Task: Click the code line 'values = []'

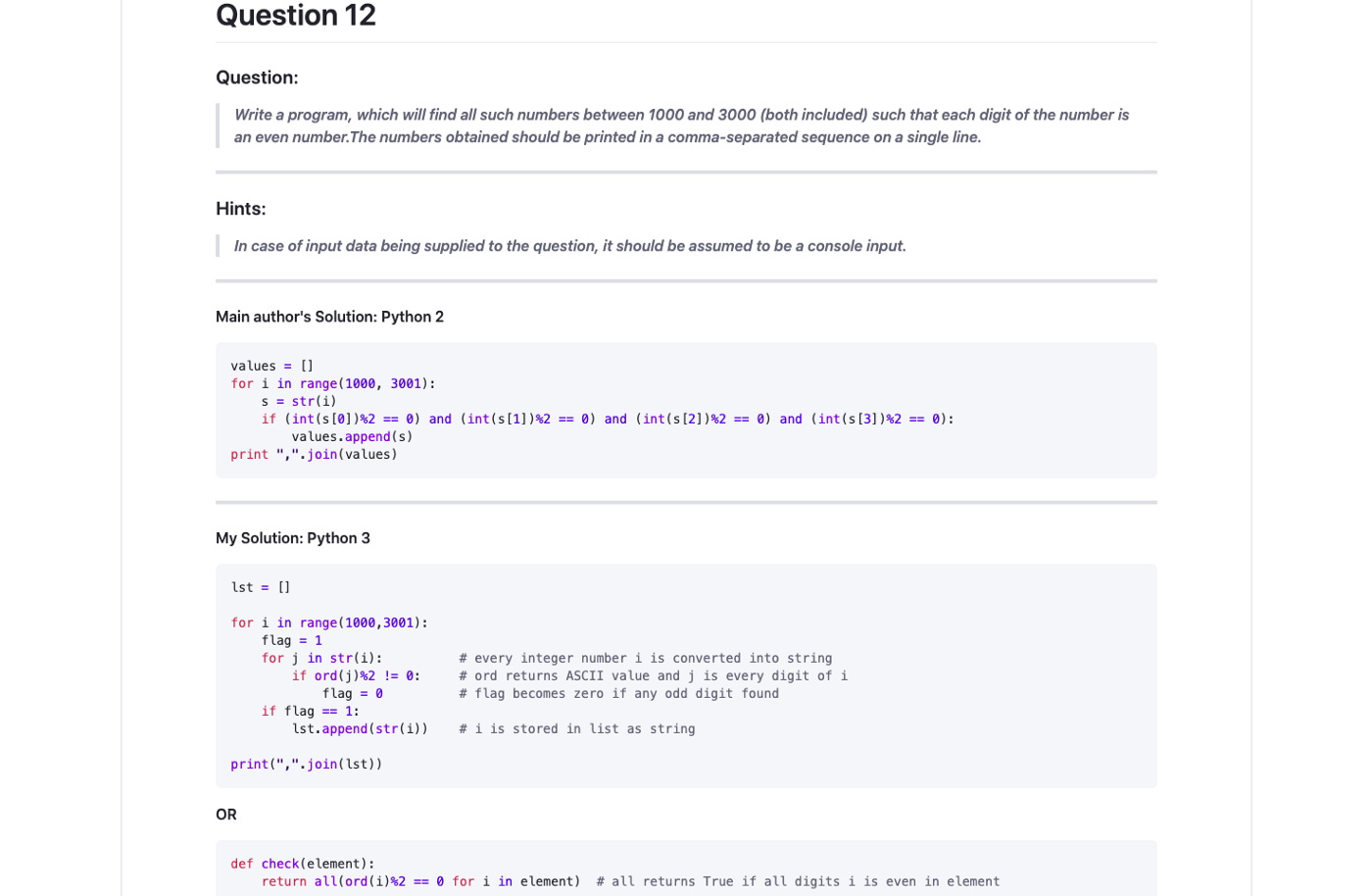Action: [x=272, y=366]
